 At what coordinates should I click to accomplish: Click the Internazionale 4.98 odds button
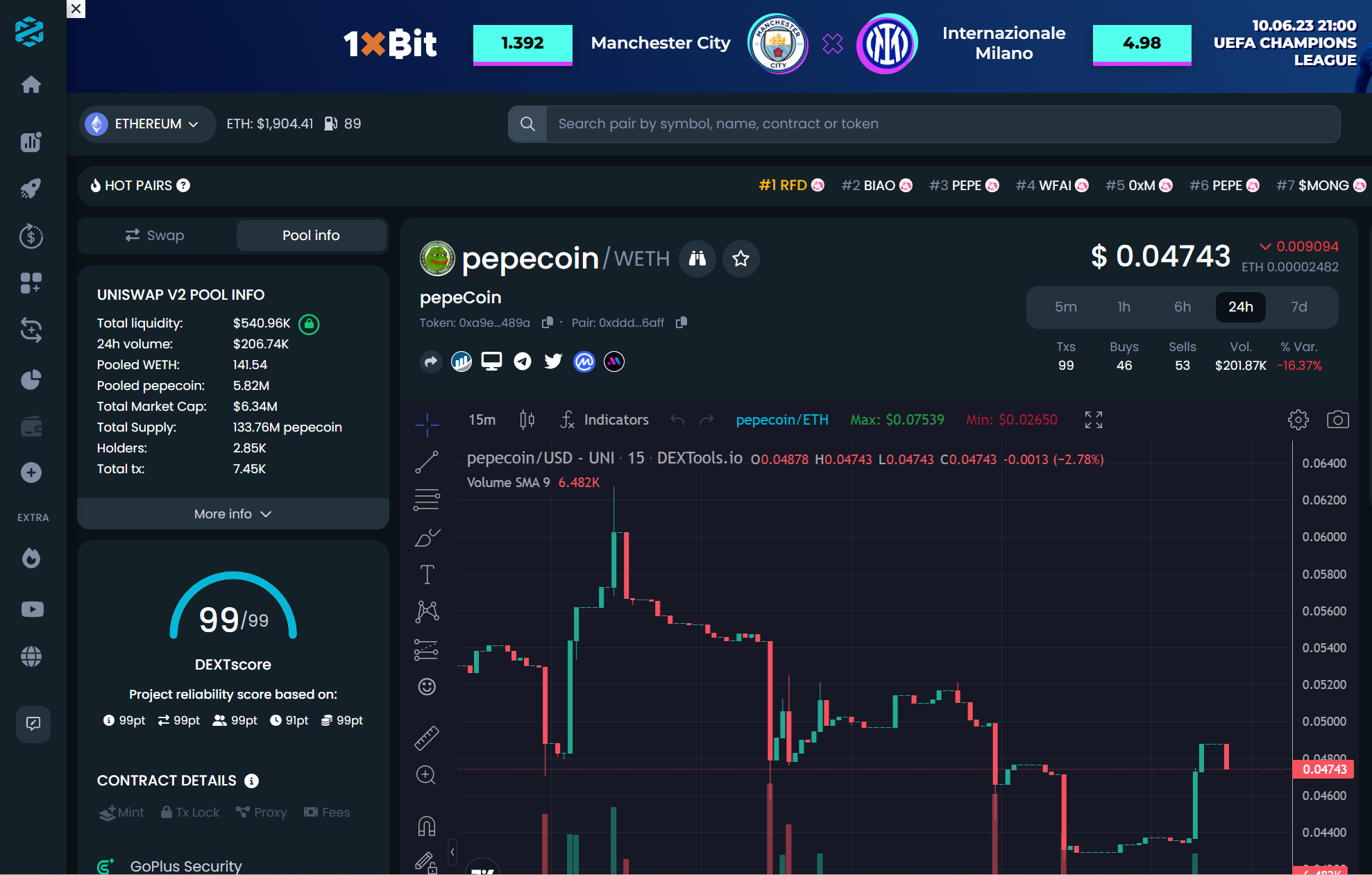[x=1142, y=44]
